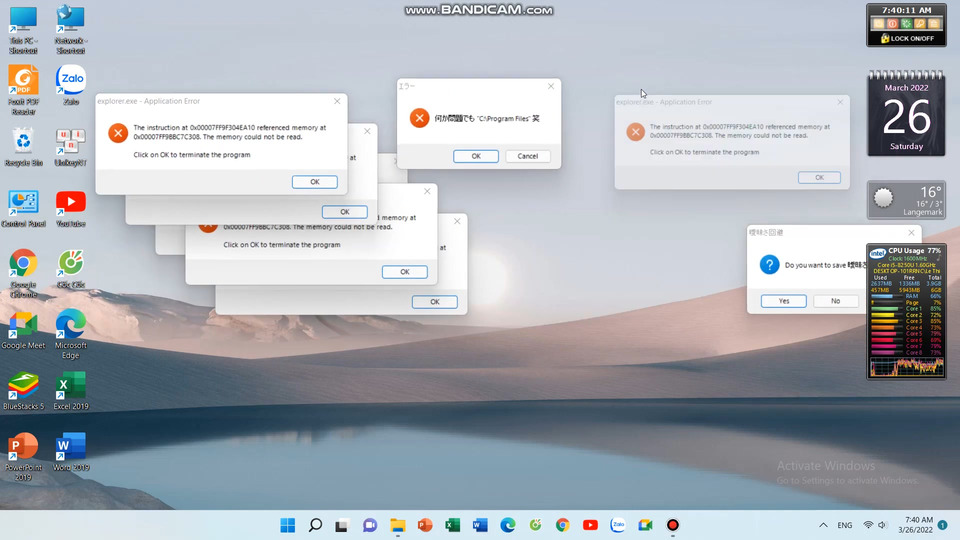The height and width of the screenshot is (540, 960).
Task: Launch Microsoft Edge desktop shortcut
Action: 70,334
